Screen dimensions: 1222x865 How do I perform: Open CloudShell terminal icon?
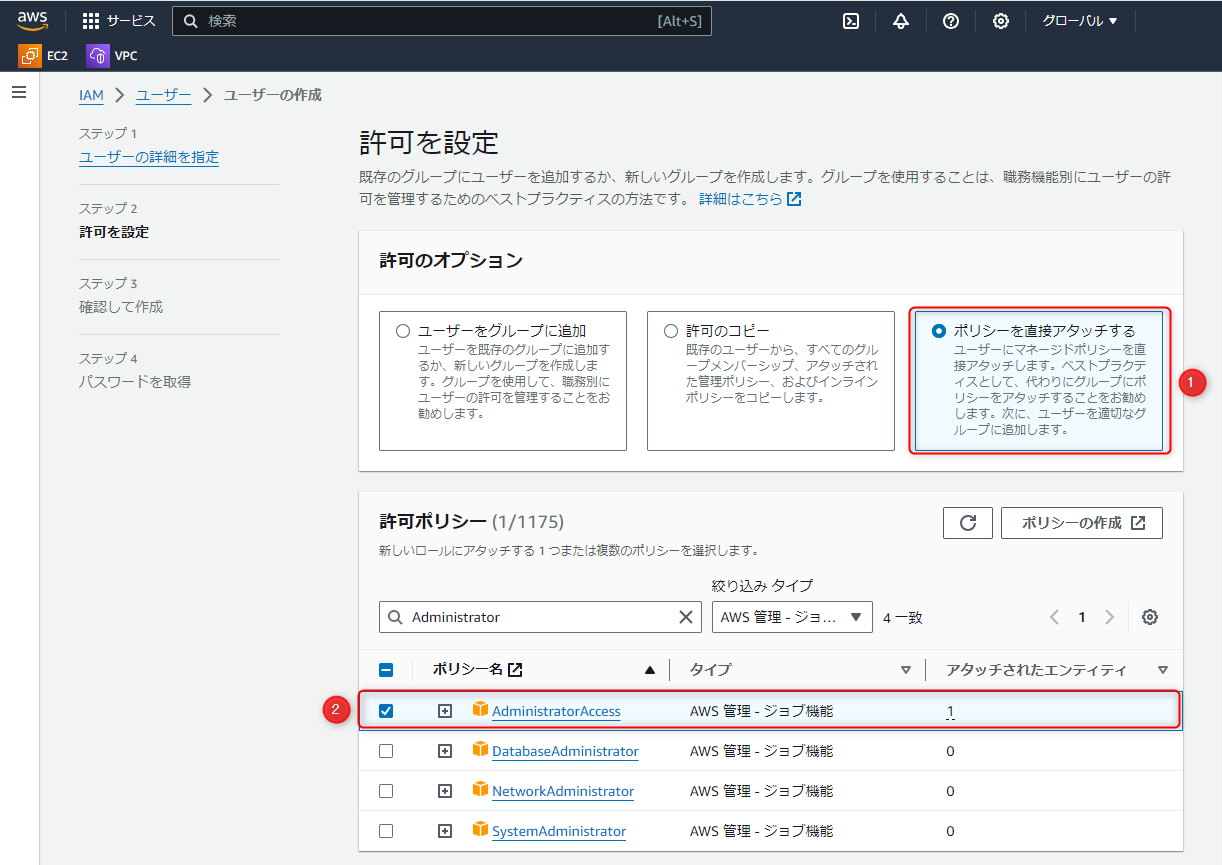click(851, 21)
